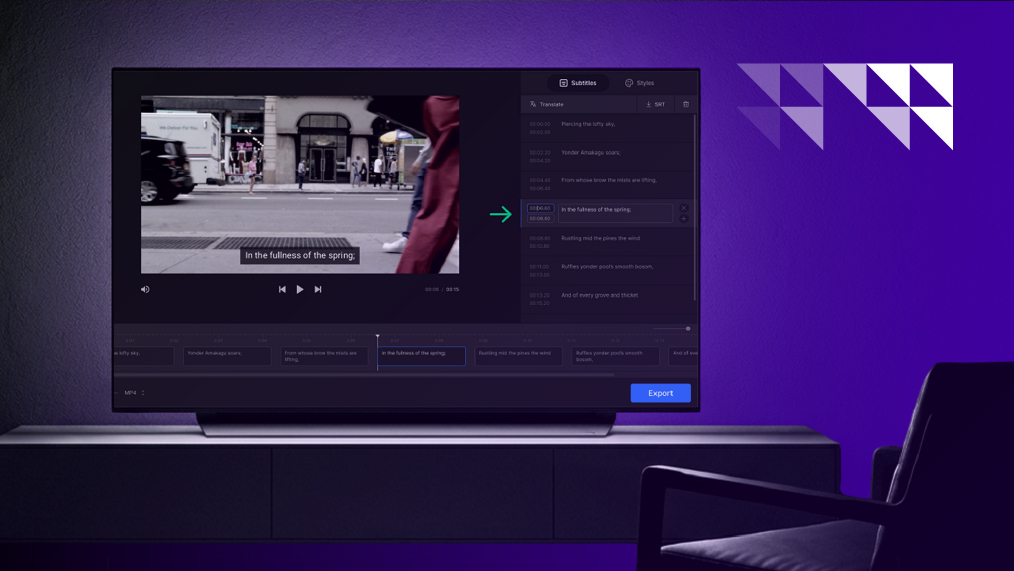Select timeline clip 'Yonder Amakagu soars;'
The height and width of the screenshot is (571, 1014).
[227, 356]
